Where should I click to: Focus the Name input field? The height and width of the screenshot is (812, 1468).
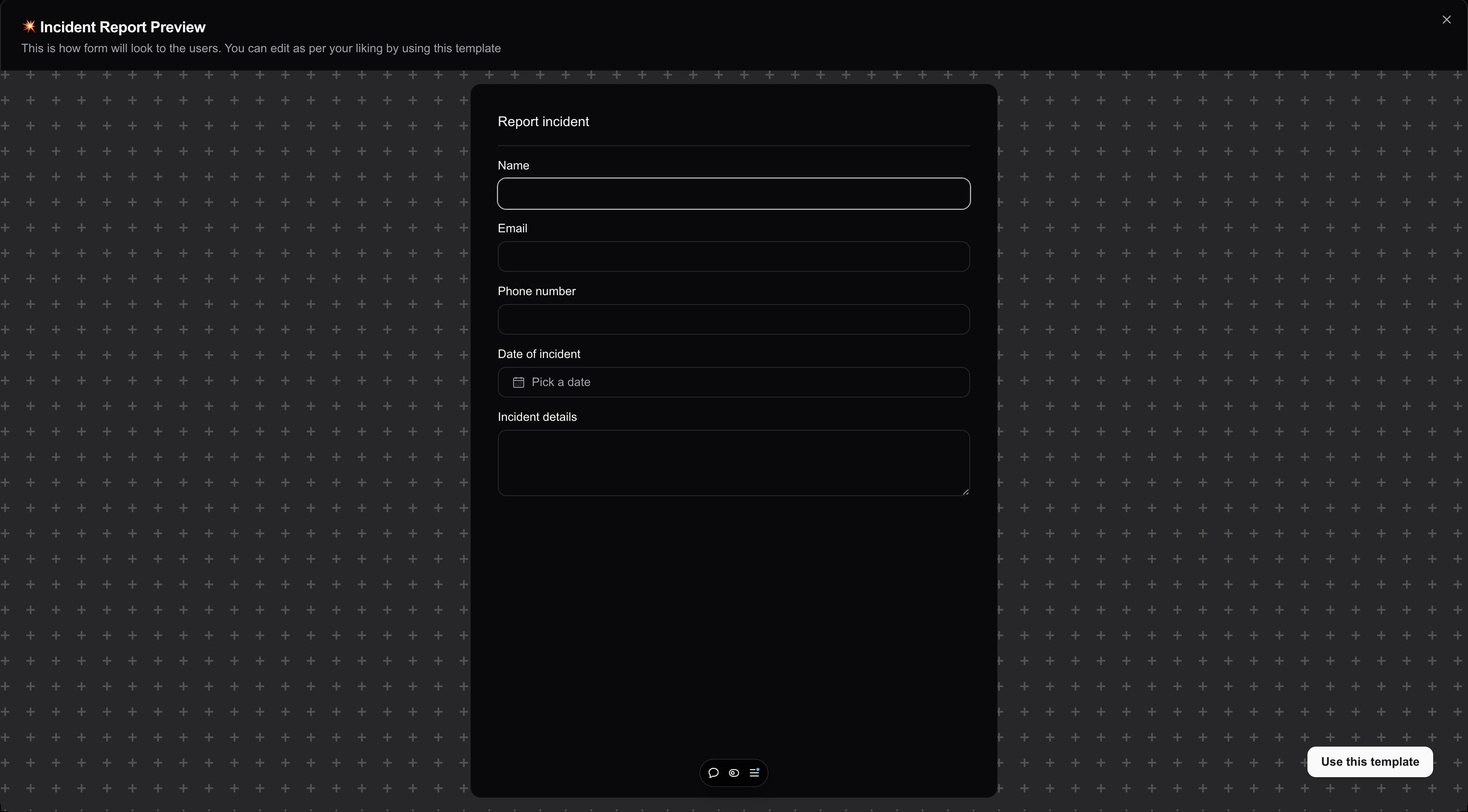(x=734, y=194)
